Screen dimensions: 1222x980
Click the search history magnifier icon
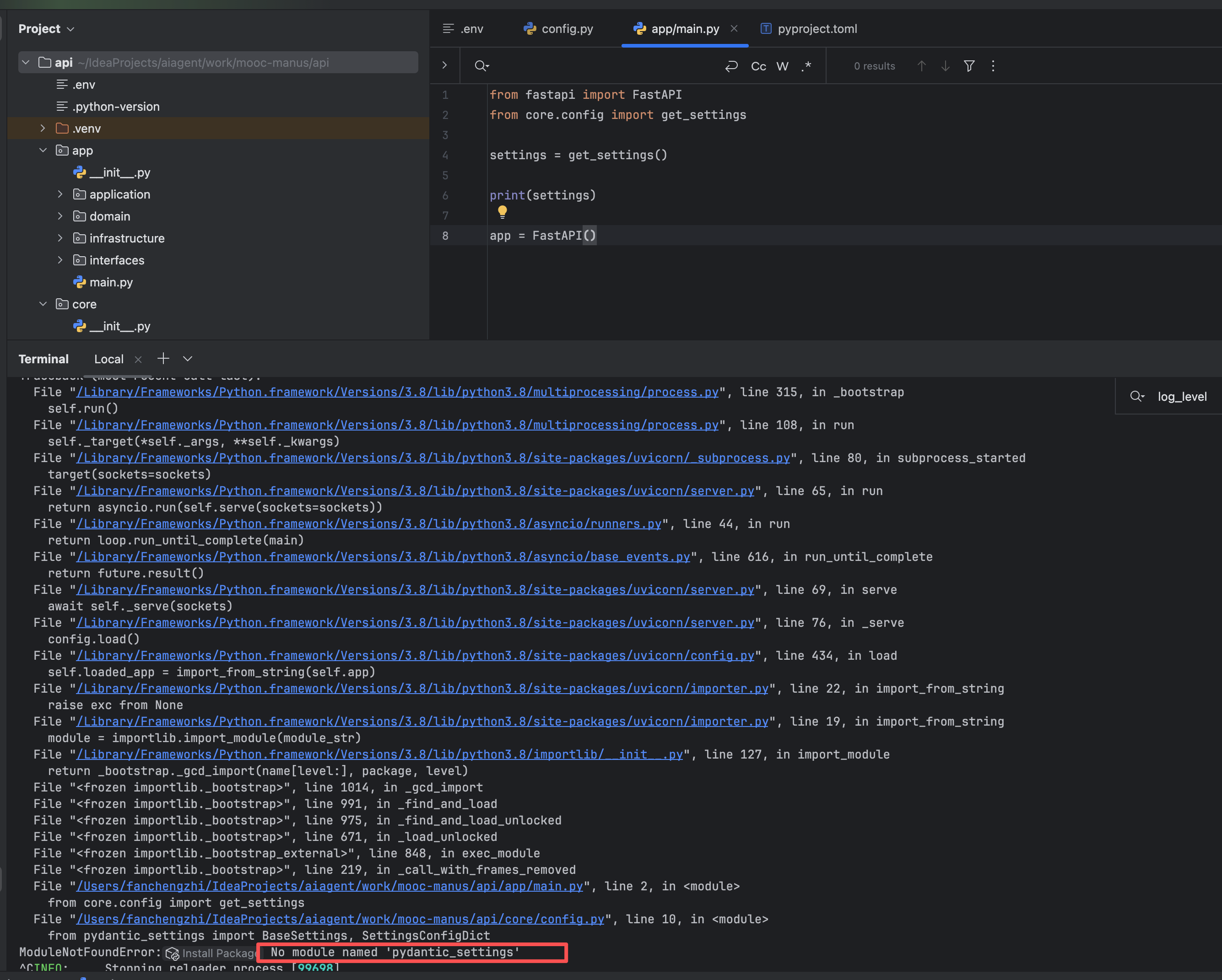[481, 66]
